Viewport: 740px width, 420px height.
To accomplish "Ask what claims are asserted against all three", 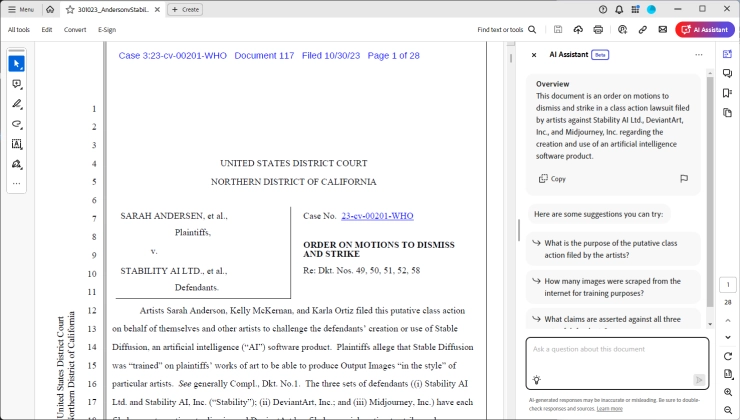I will tap(613, 319).
